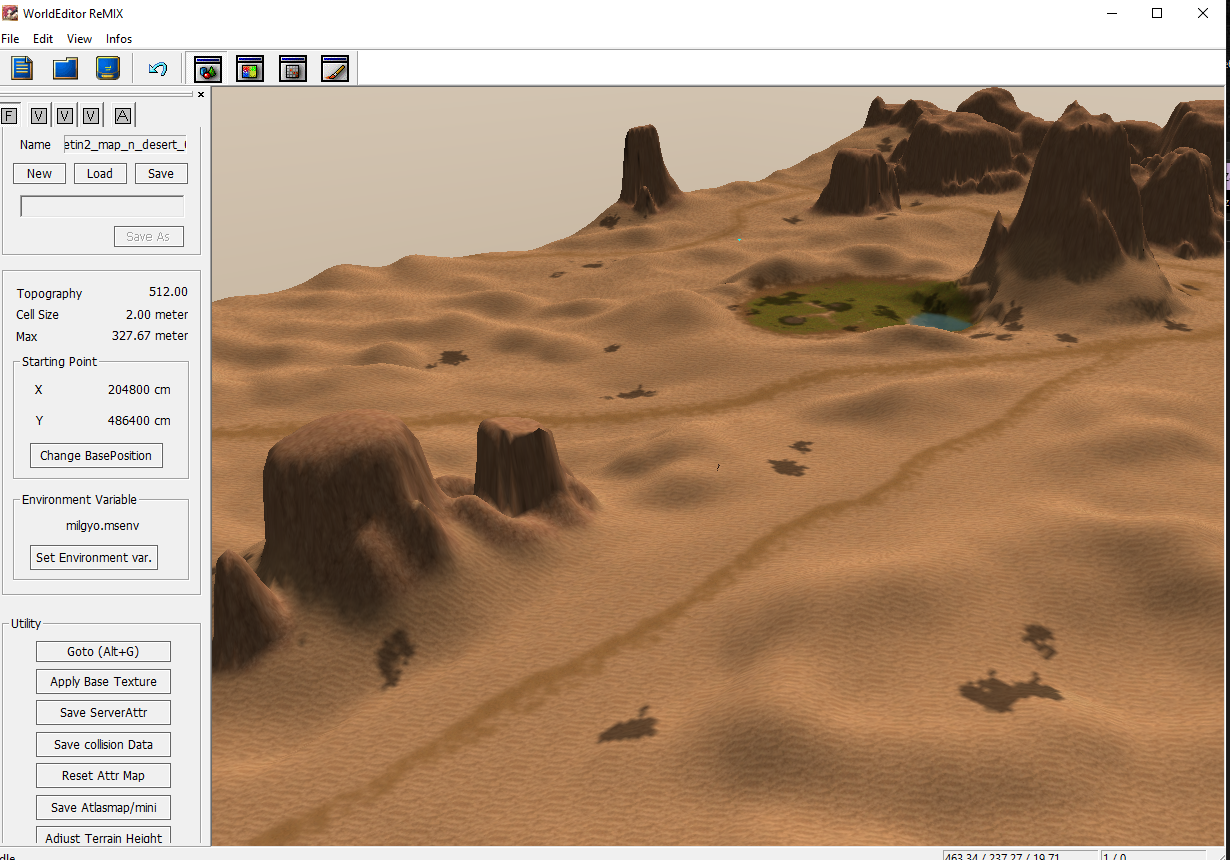This screenshot has width=1230, height=860.
Task: Open the gray grid attribute panel icon
Action: tap(292, 69)
